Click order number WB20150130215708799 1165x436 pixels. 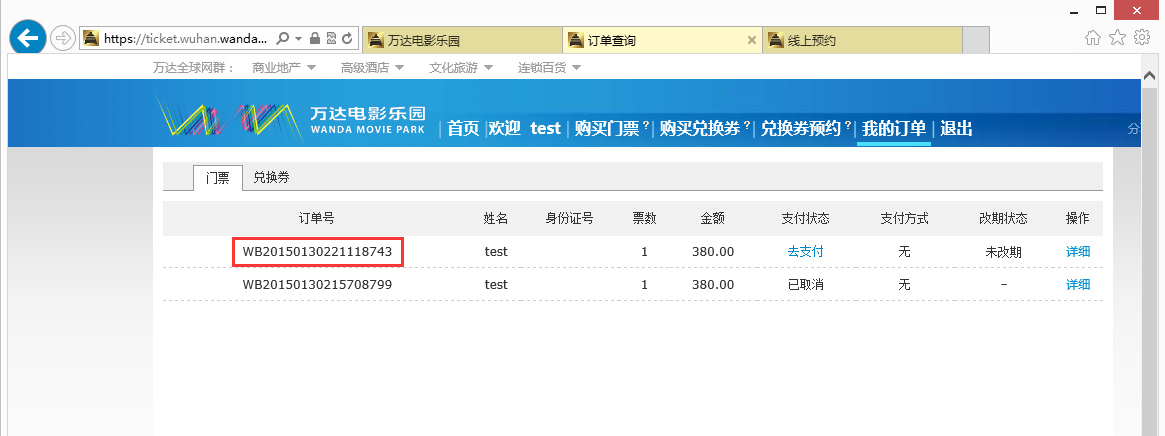click(x=317, y=284)
